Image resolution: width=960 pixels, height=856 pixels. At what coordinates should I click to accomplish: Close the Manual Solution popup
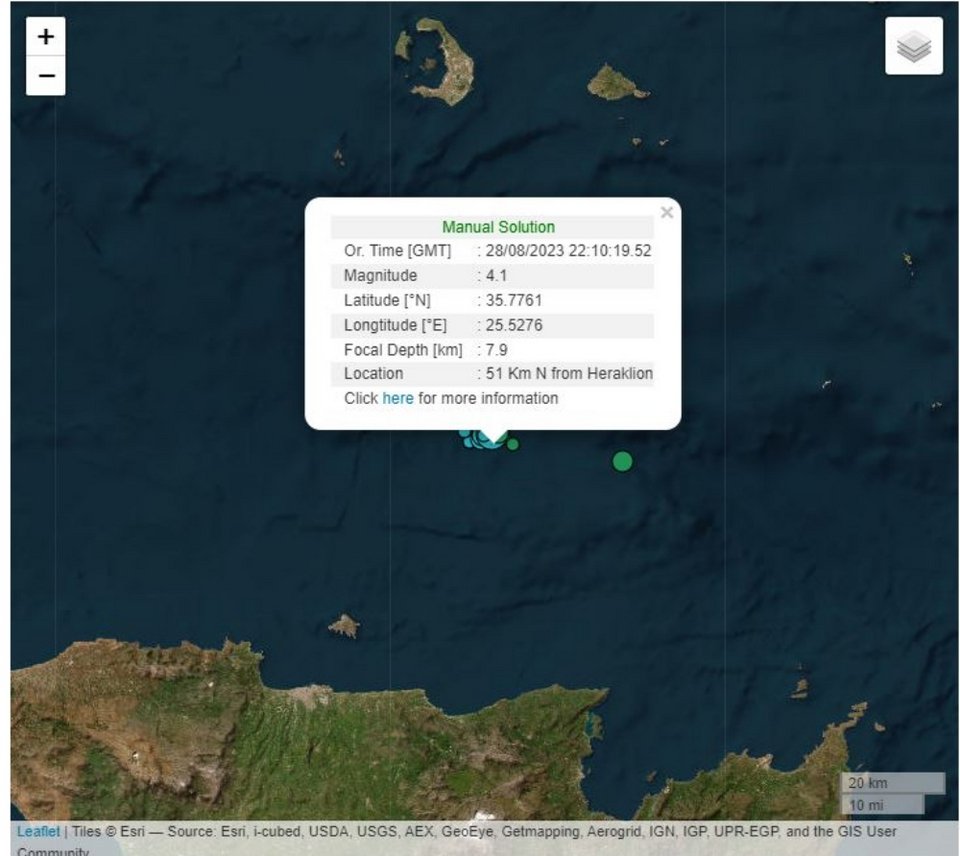pos(667,212)
